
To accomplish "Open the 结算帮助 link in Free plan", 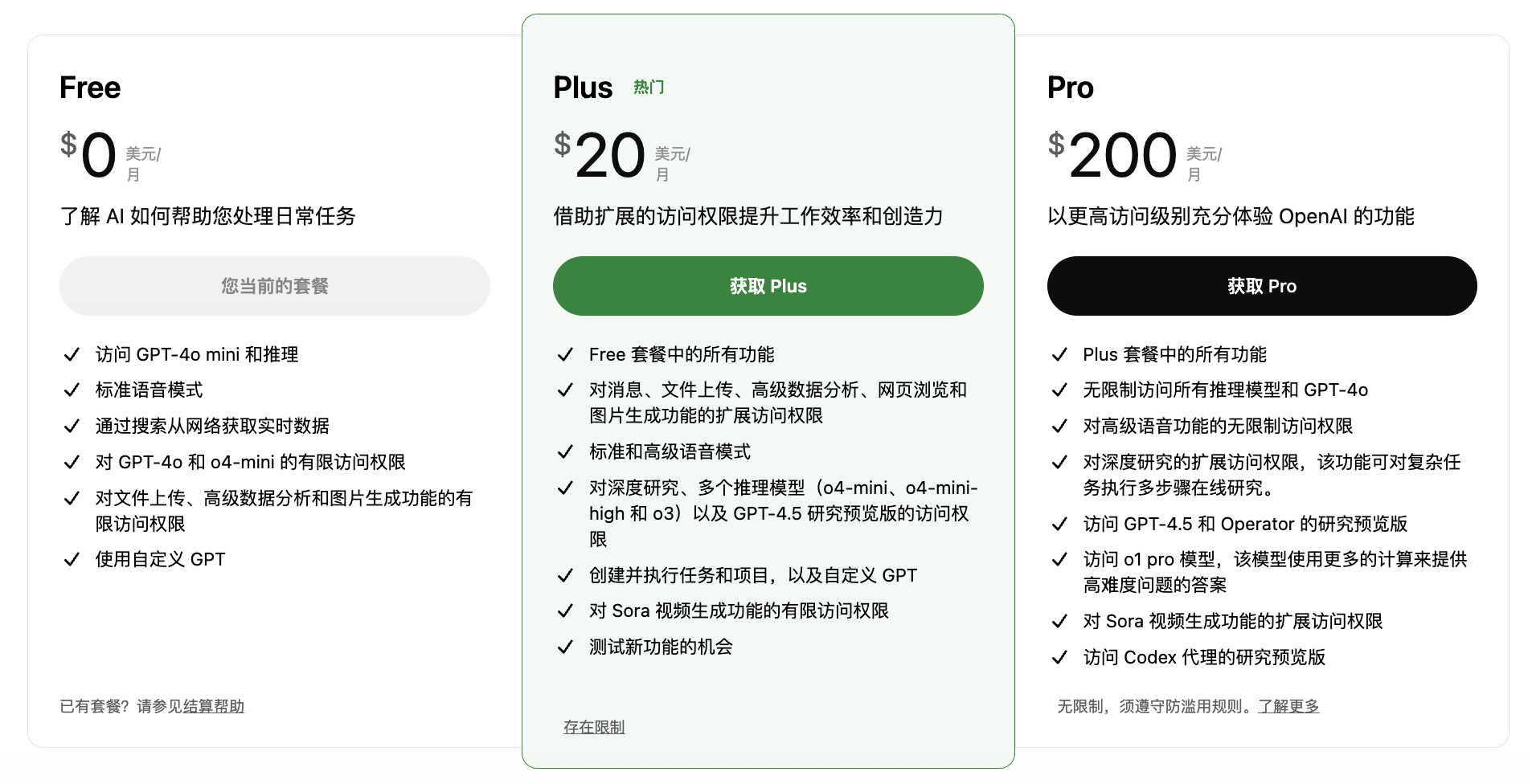I will pyautogui.click(x=214, y=706).
